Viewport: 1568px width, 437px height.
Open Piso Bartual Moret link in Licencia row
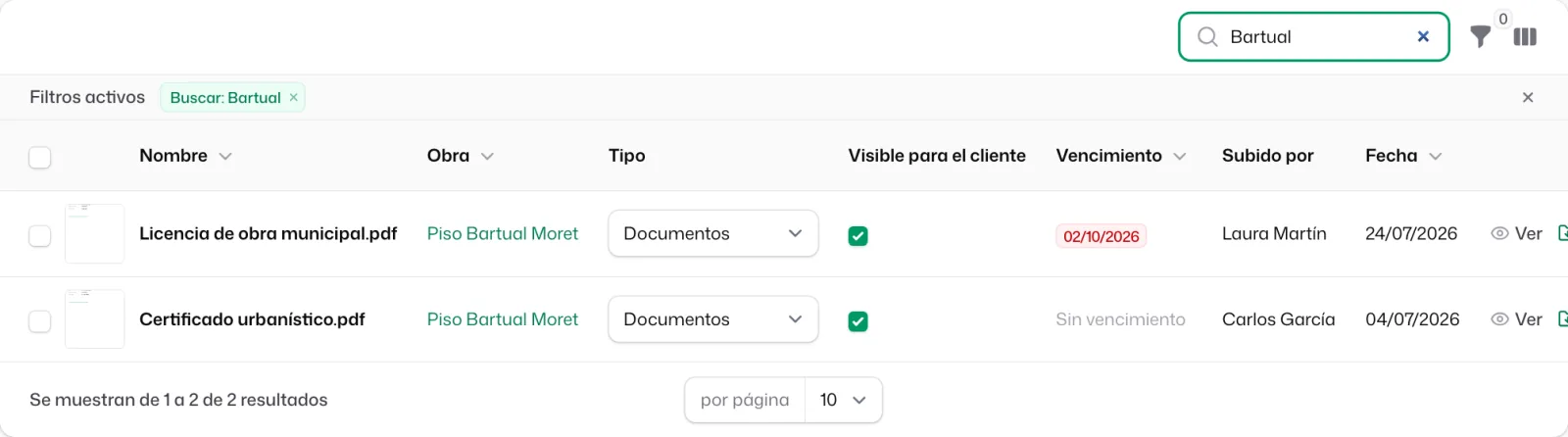tap(503, 233)
